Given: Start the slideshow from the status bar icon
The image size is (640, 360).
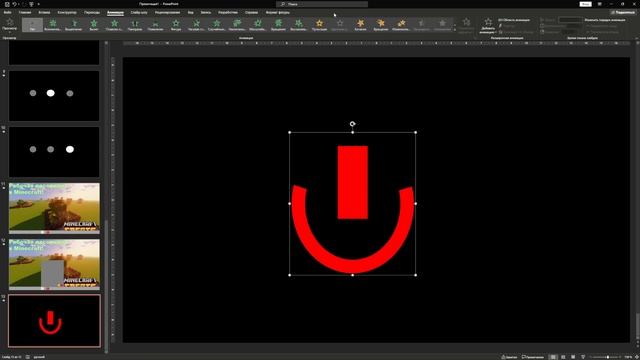Looking at the screenshot, I should pyautogui.click(x=583, y=357).
